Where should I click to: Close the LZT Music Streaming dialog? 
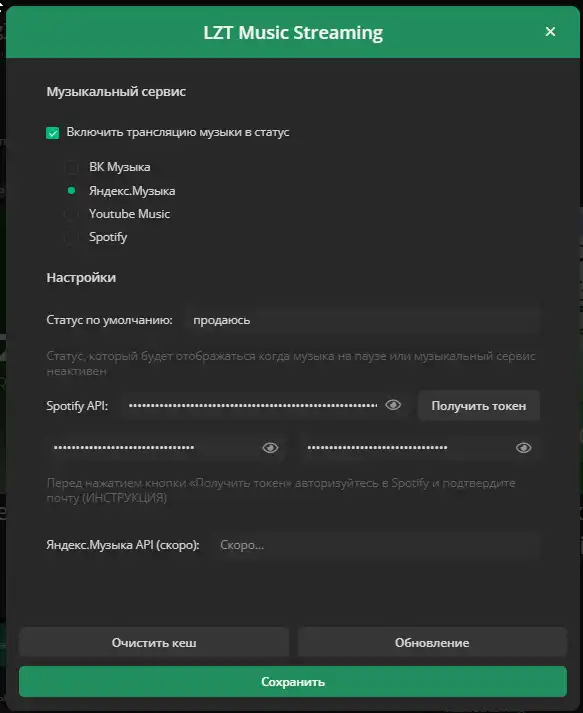(x=550, y=32)
